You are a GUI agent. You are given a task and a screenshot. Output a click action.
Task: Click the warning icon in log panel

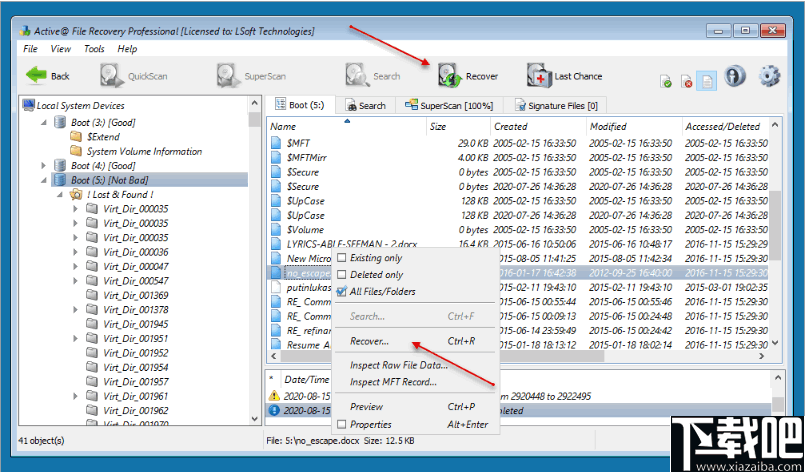(274, 396)
